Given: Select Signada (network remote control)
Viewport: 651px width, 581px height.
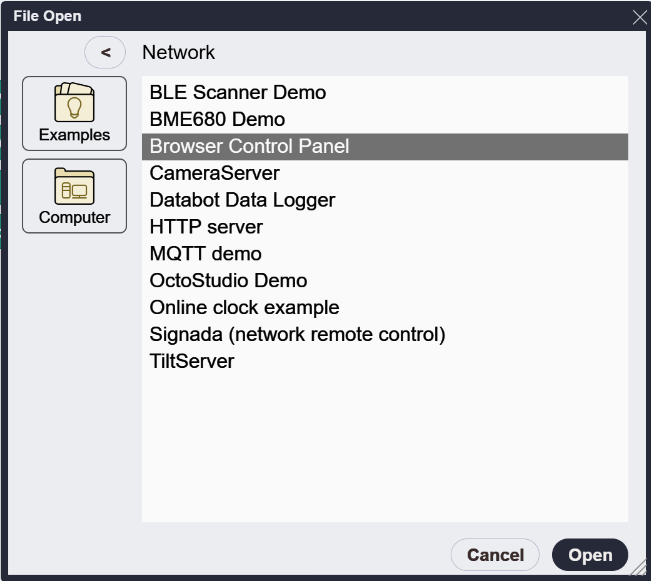Looking at the screenshot, I should tap(385, 334).
